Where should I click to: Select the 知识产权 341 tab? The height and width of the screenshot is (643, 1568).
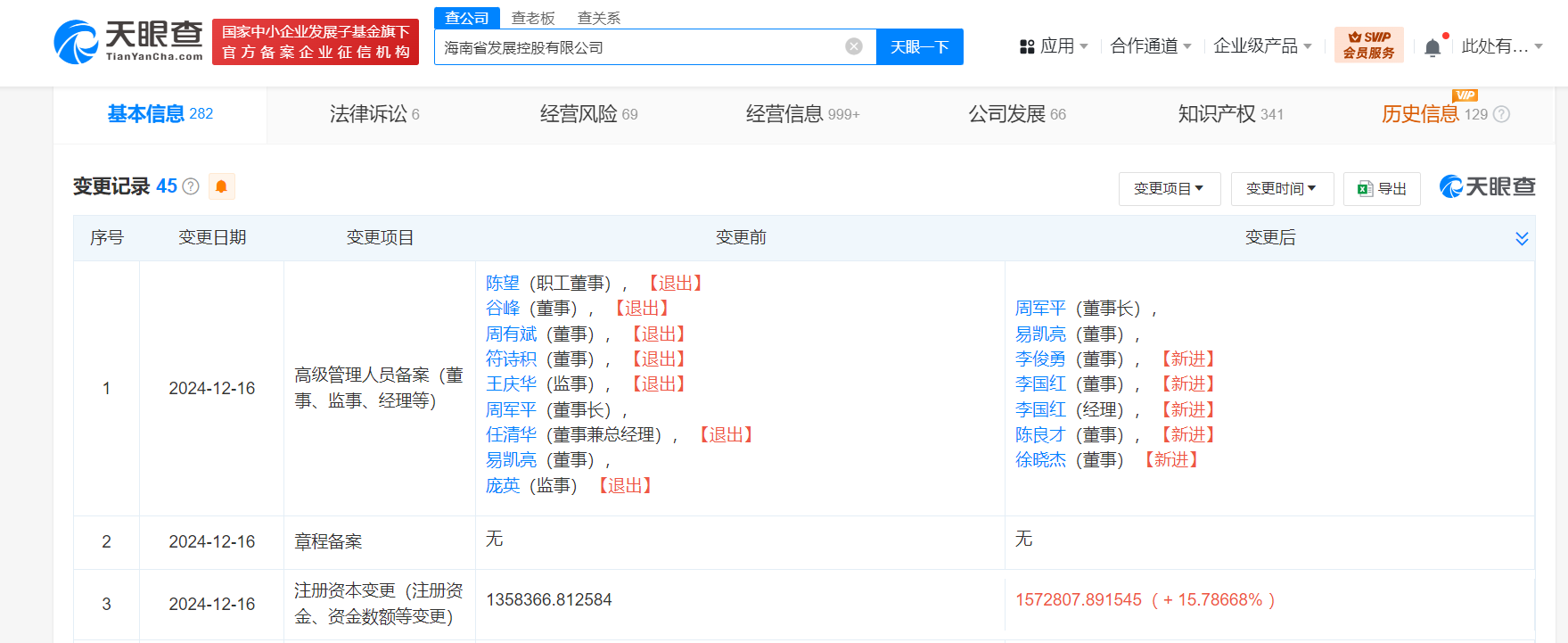click(x=1230, y=114)
